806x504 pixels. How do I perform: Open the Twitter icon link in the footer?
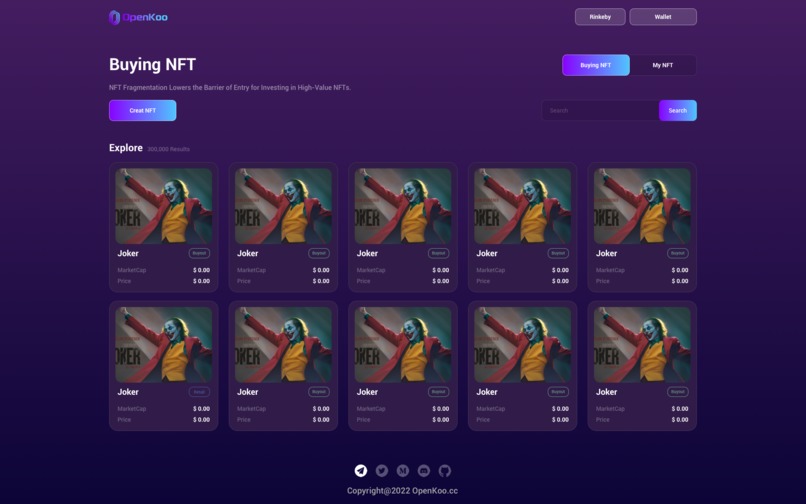[382, 471]
